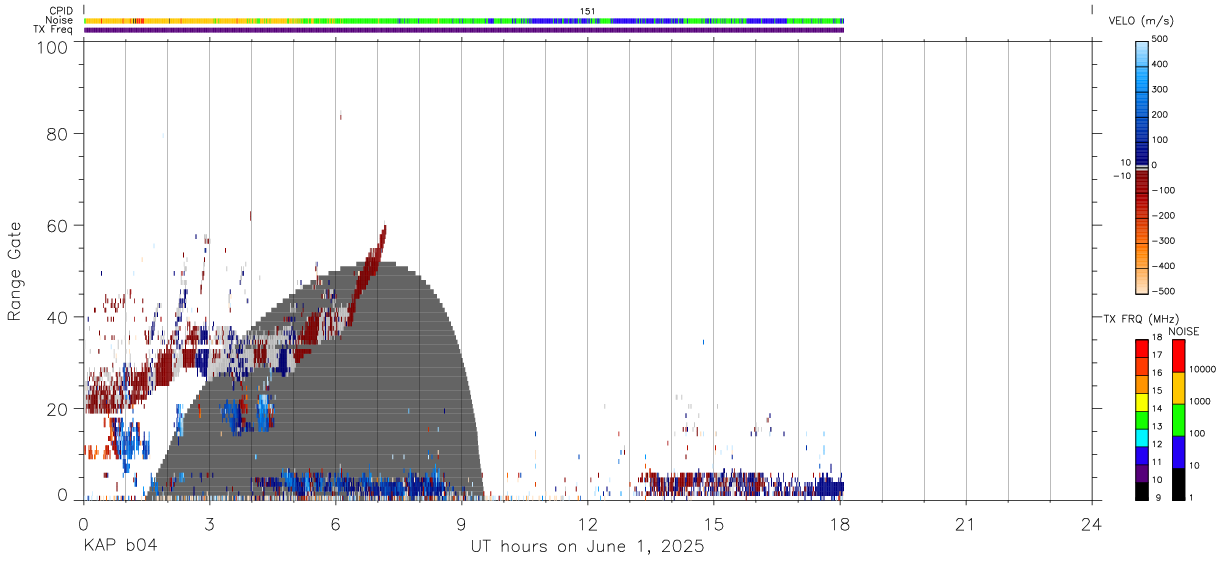Click the UT hours on June 1, 2025 label
Image resolution: width=1228 pixels, height=567 pixels.
tap(588, 547)
